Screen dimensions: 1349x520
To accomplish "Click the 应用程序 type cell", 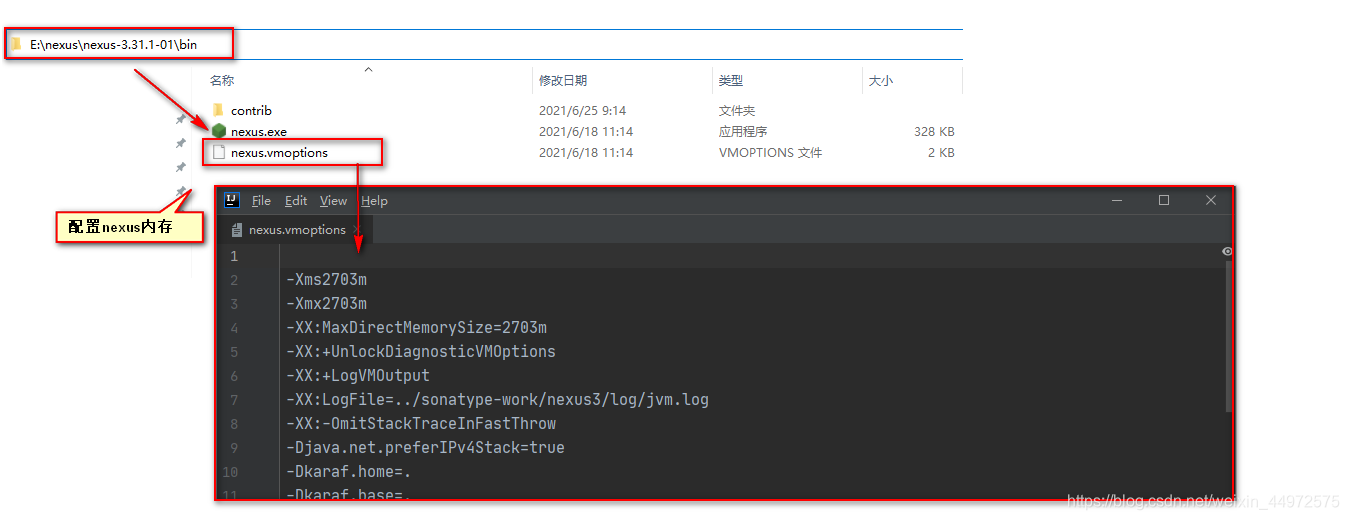I will (x=743, y=132).
